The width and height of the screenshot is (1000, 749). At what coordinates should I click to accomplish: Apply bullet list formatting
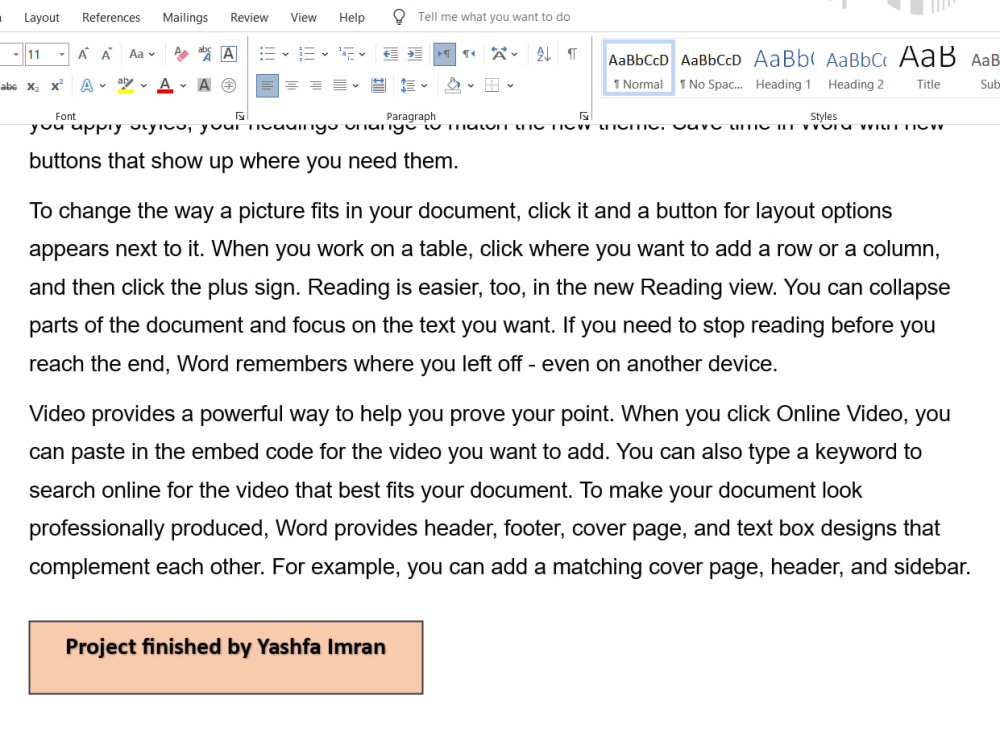(267, 54)
